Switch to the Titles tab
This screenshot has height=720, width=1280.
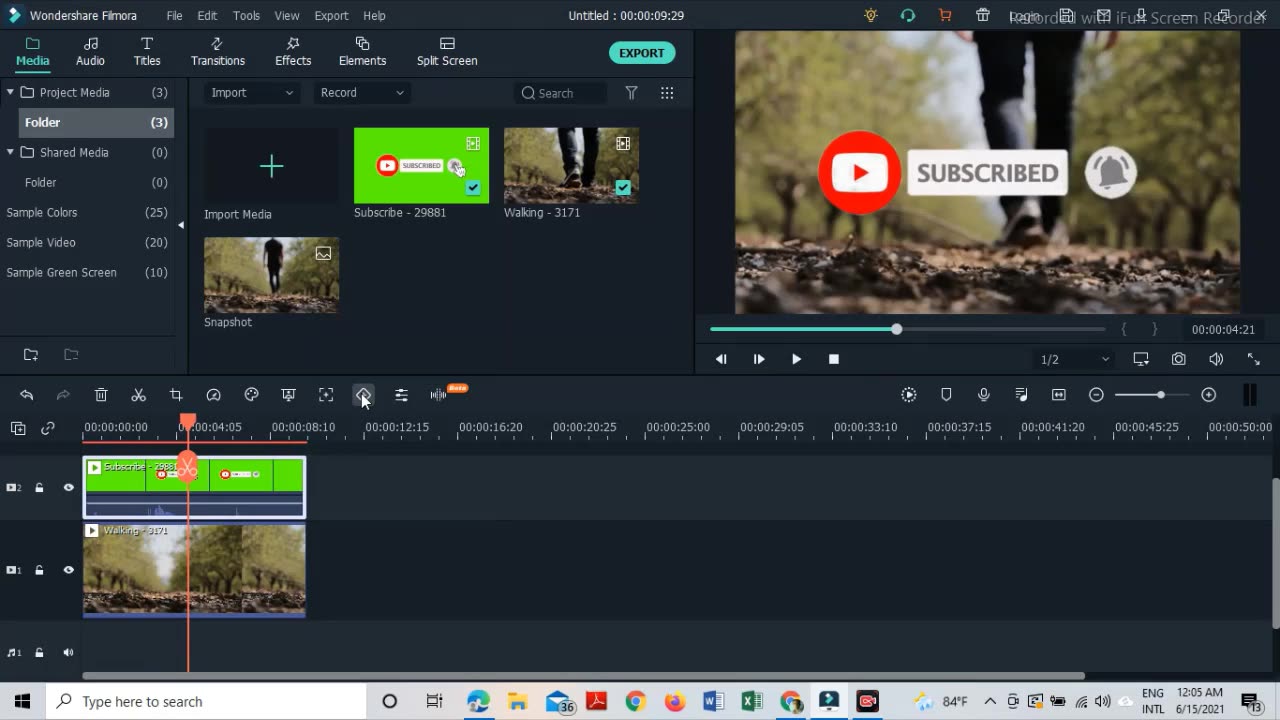[x=147, y=52]
